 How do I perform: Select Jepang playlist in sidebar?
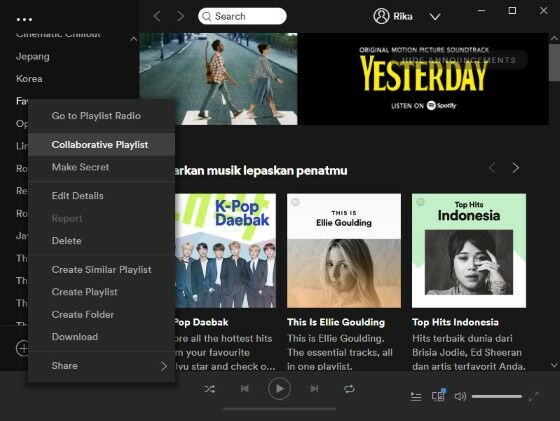pos(33,56)
